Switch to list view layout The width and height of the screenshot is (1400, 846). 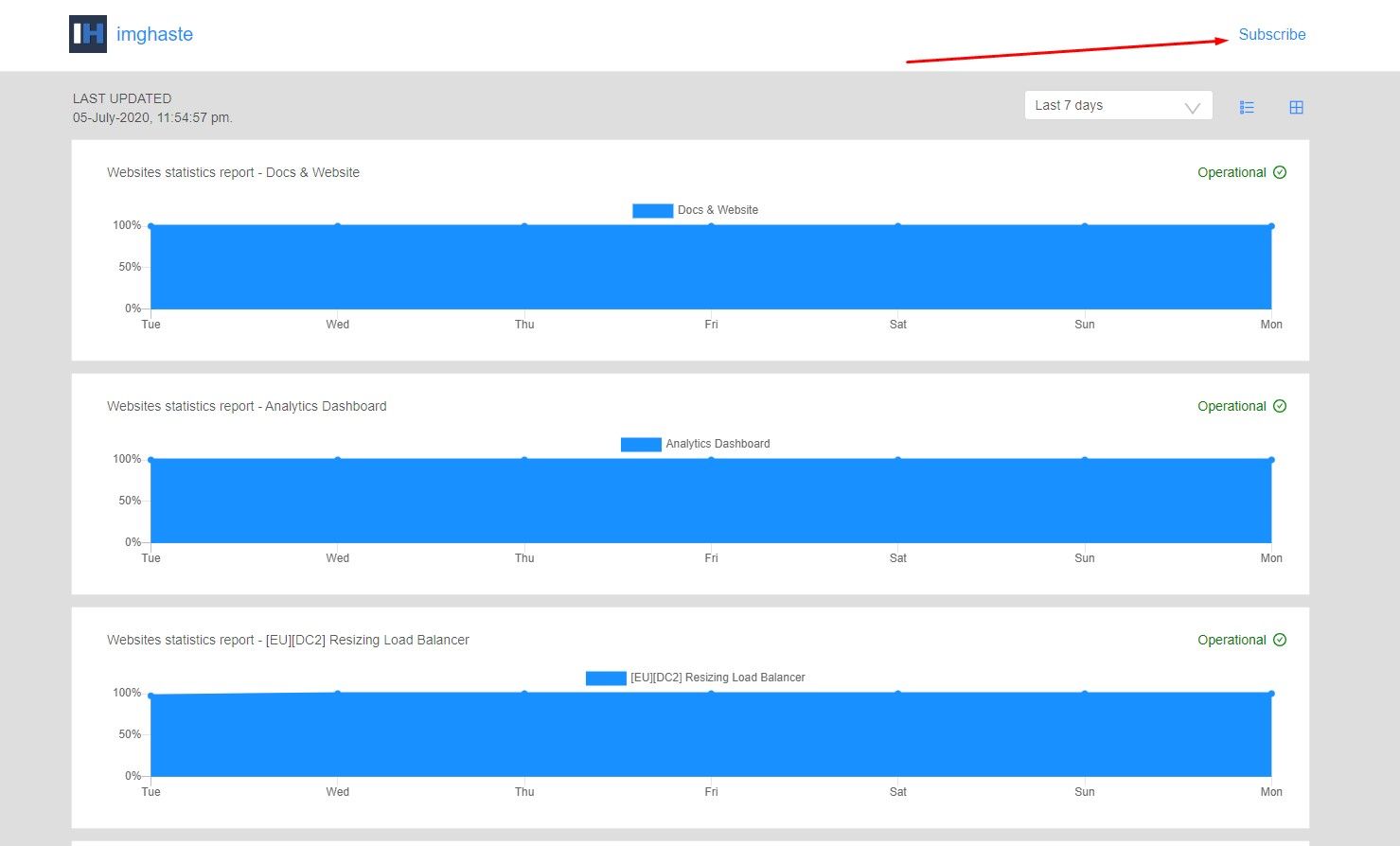tap(1247, 108)
